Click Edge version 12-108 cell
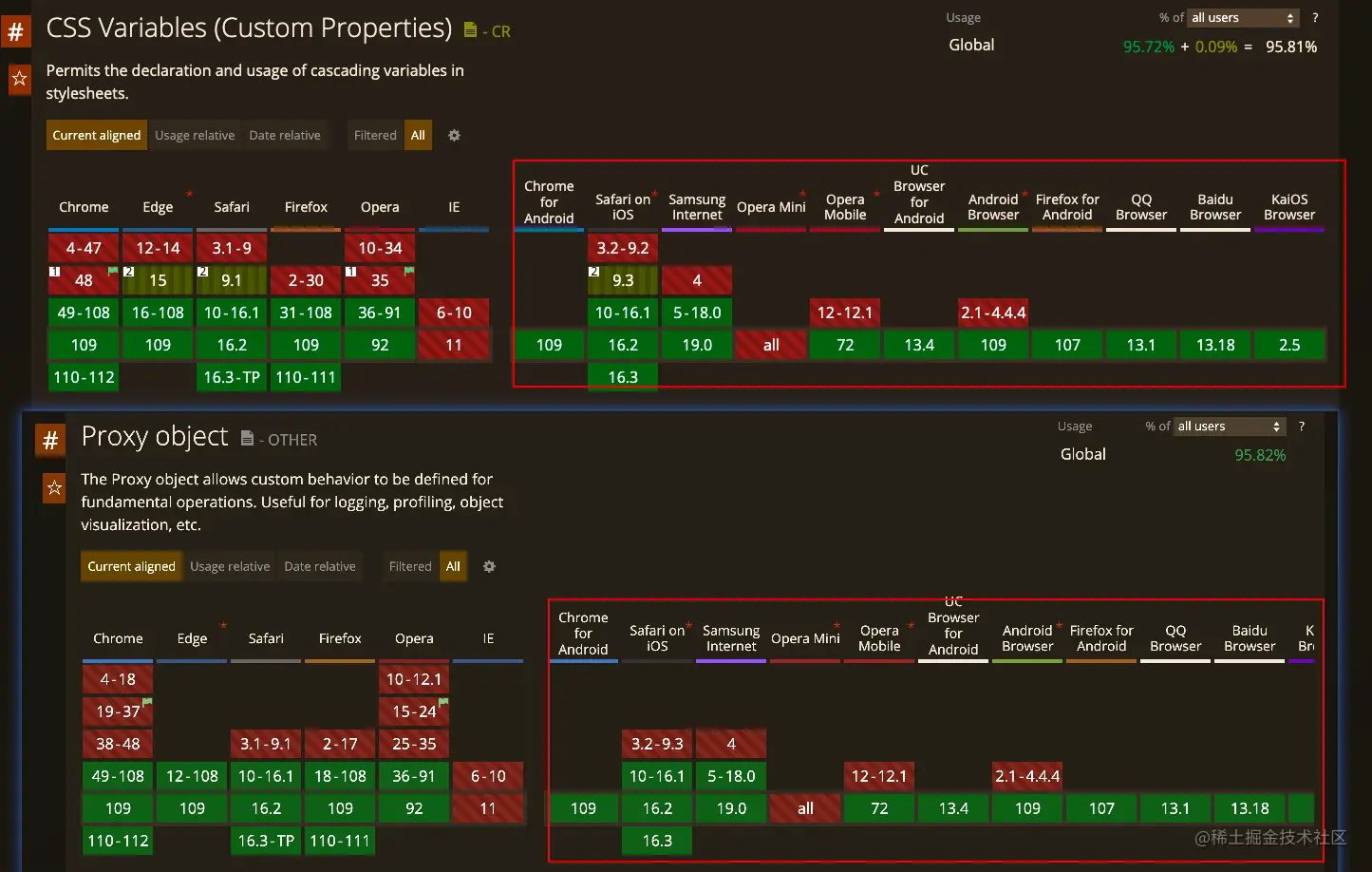The width and height of the screenshot is (1372, 872). [192, 776]
